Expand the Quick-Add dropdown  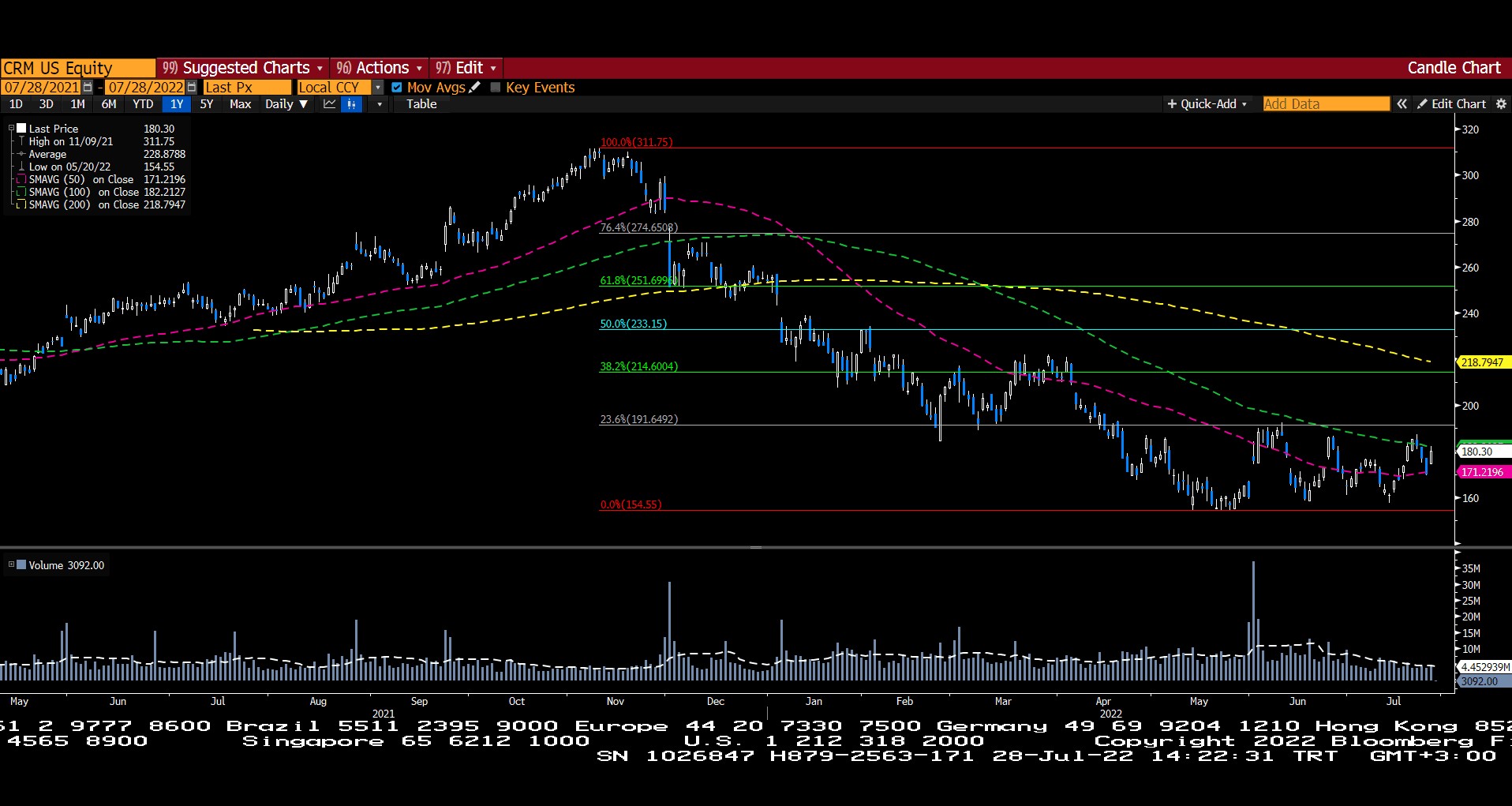1207,104
